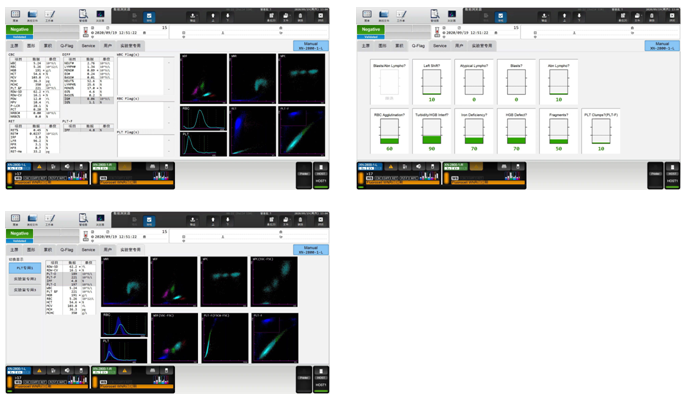This screenshot has width=685, height=399.
Task: Select the 实验室专用2 display option
Action: 25,279
